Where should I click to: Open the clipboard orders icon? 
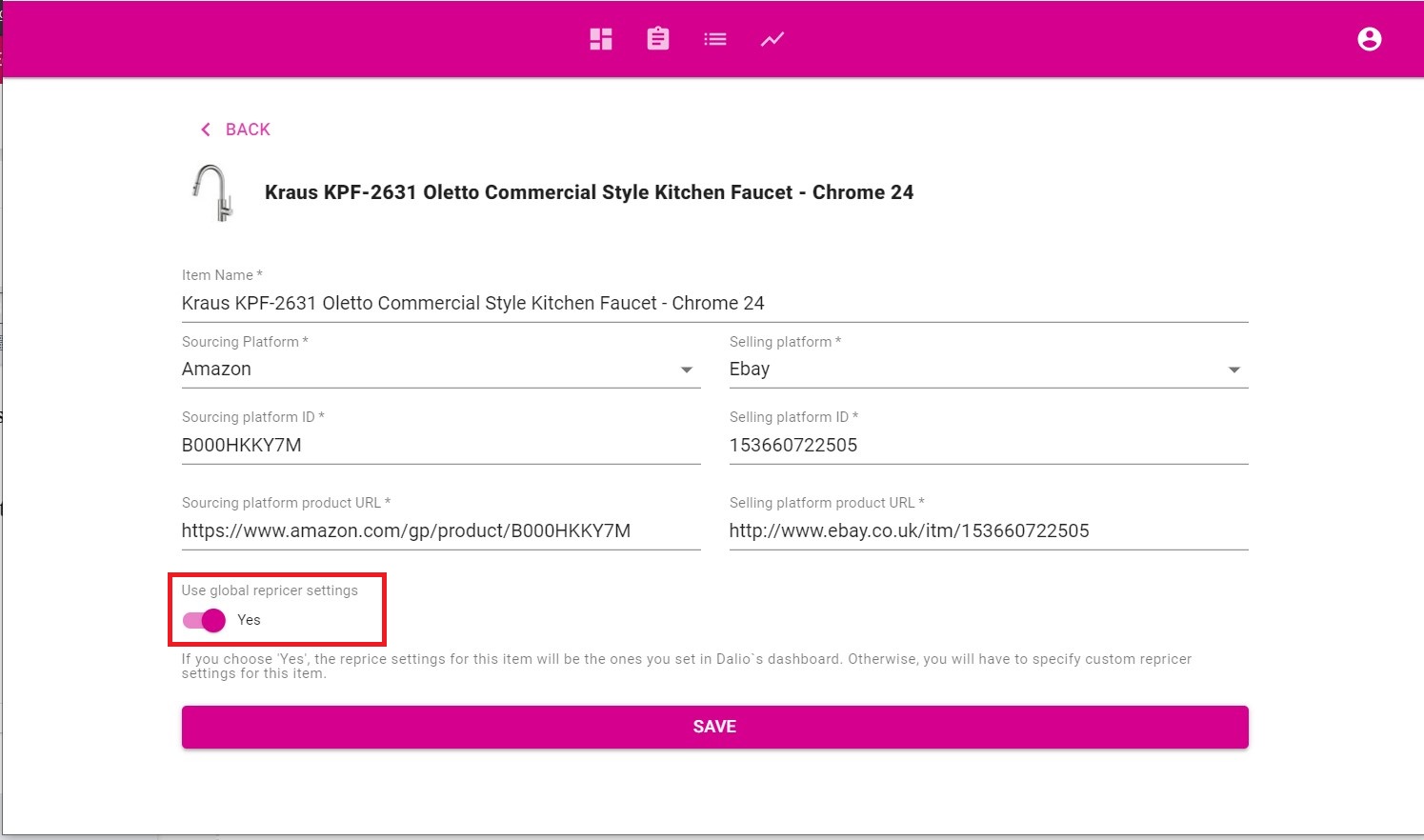(658, 39)
